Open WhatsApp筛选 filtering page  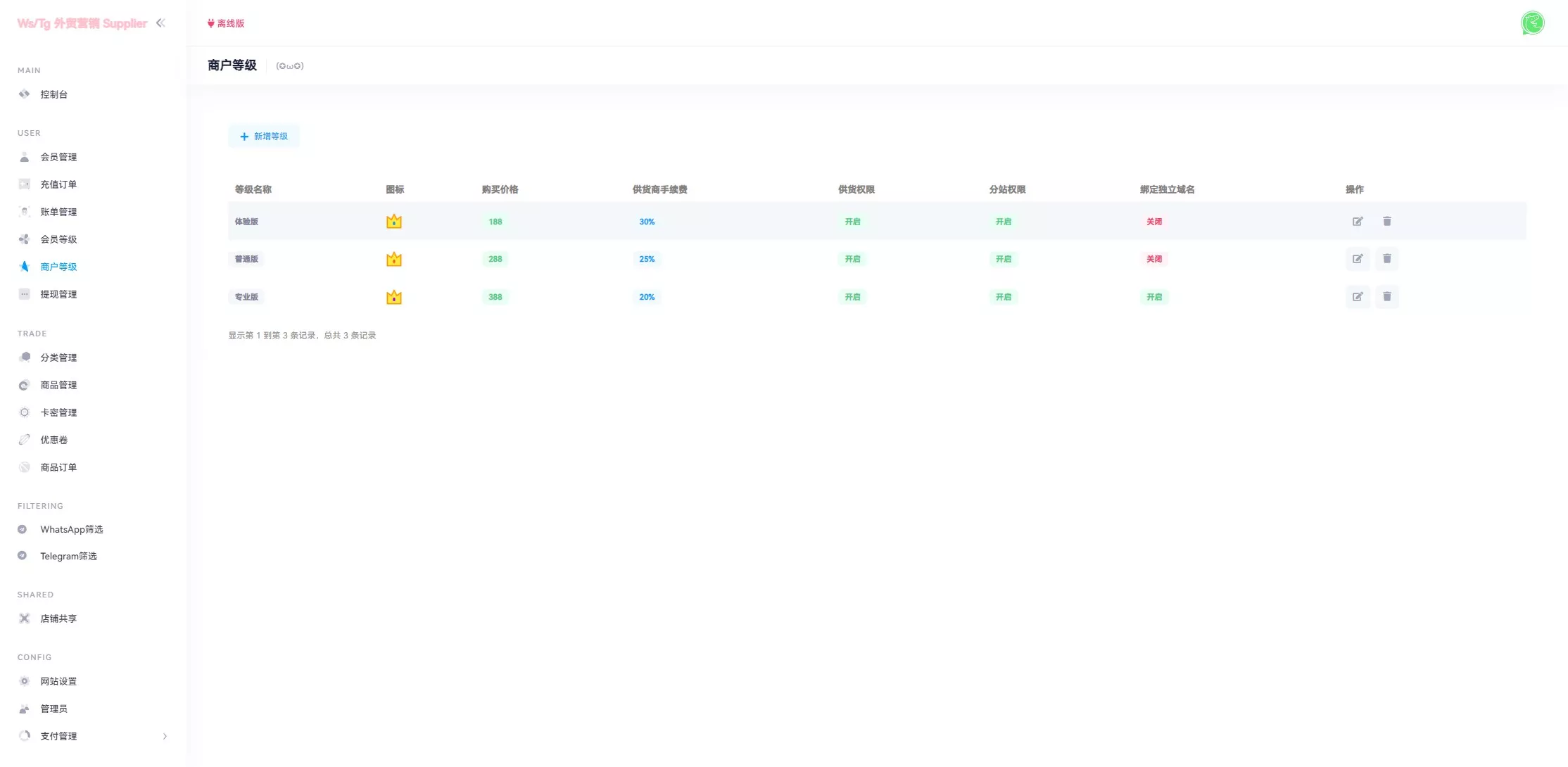pos(71,529)
